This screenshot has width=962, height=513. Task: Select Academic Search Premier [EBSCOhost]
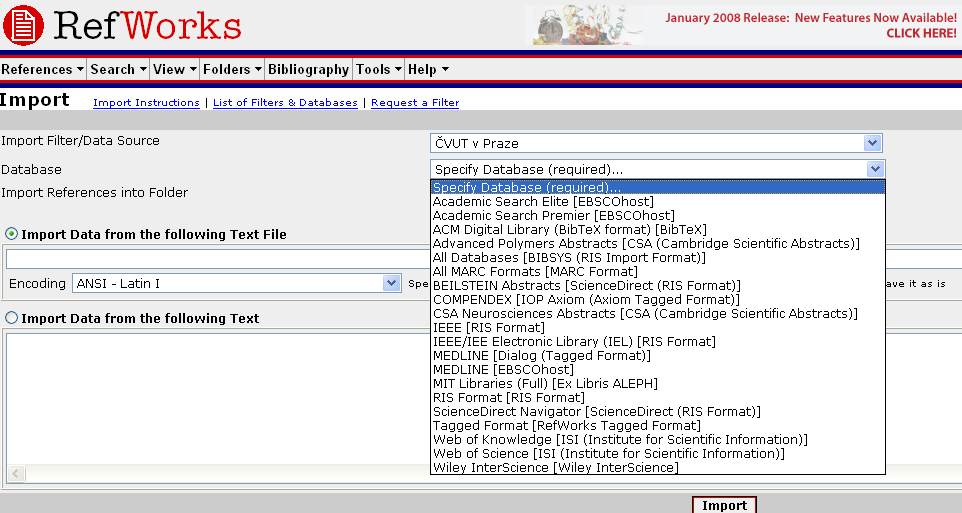point(658,215)
